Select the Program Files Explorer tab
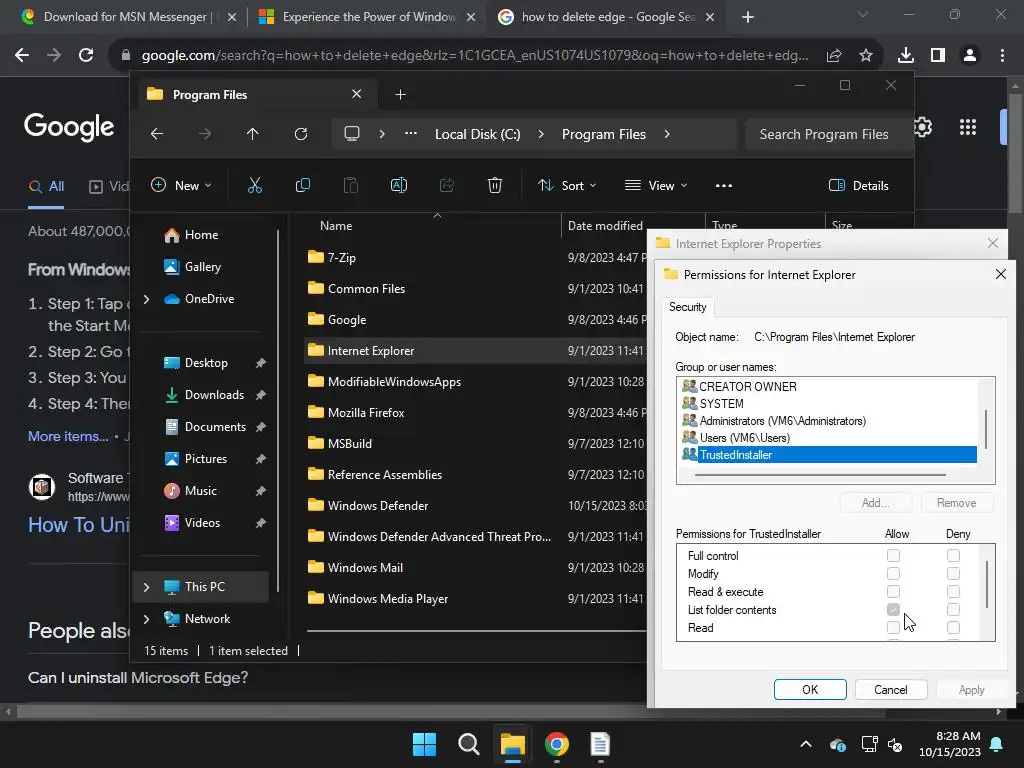The width and height of the screenshot is (1024, 768). [x=255, y=95]
